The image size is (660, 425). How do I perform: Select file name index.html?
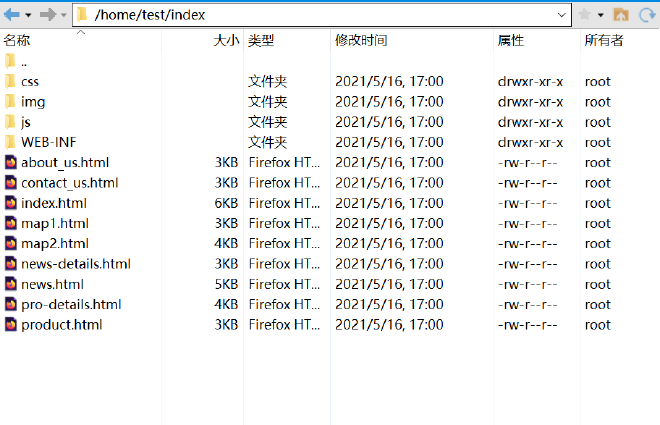[54, 203]
